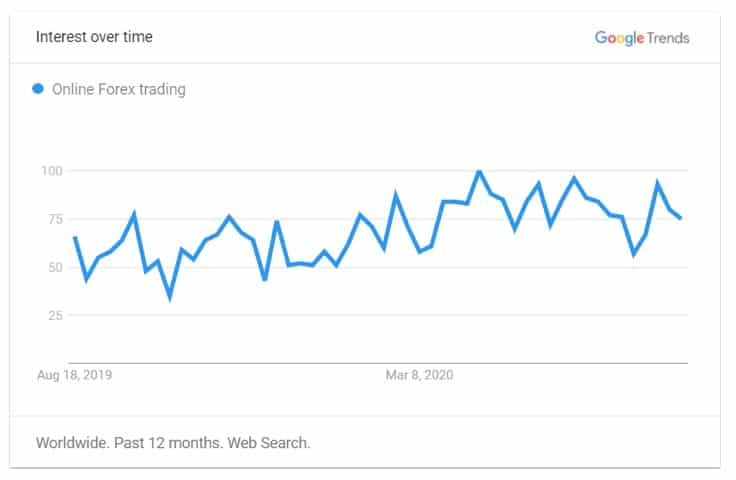Image resolution: width=736 pixels, height=480 pixels.
Task: Click the lowest dip of the trend line
Action: click(x=170, y=297)
